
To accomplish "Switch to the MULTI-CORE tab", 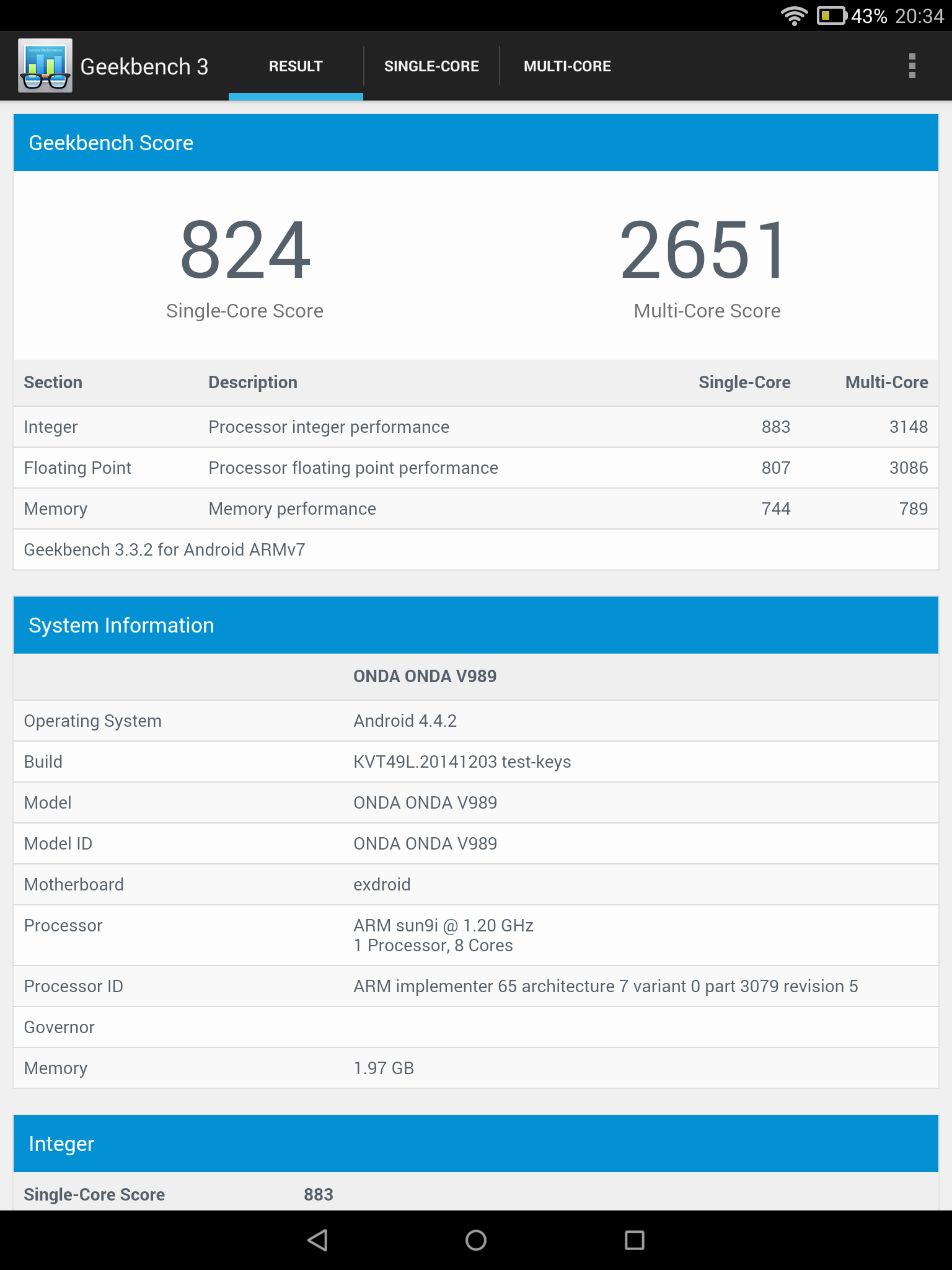I will [567, 66].
